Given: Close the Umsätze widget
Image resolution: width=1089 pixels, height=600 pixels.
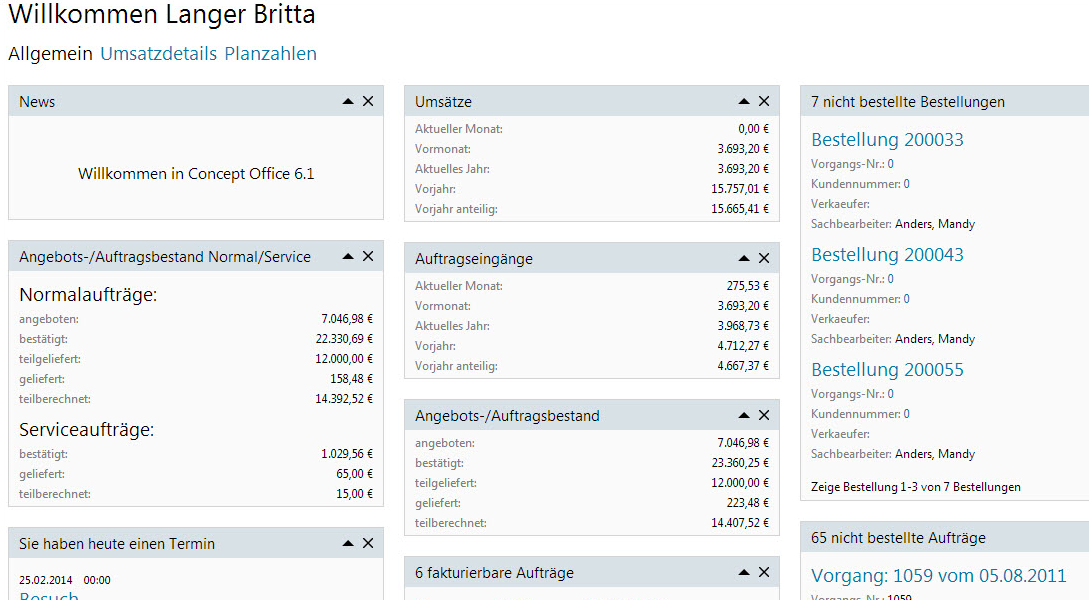Looking at the screenshot, I should coord(764,101).
